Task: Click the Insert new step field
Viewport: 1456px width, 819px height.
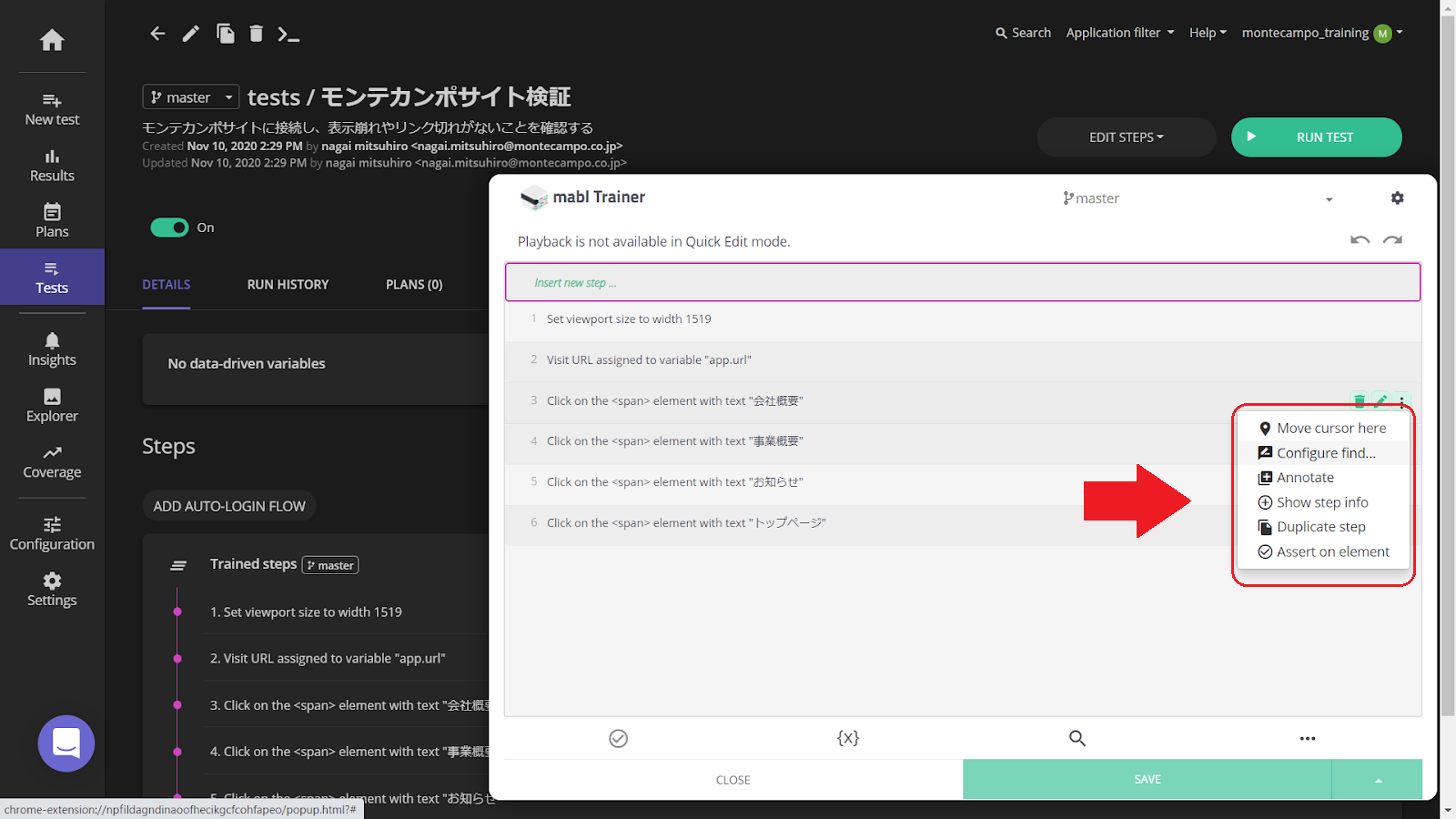Action: pos(963,282)
